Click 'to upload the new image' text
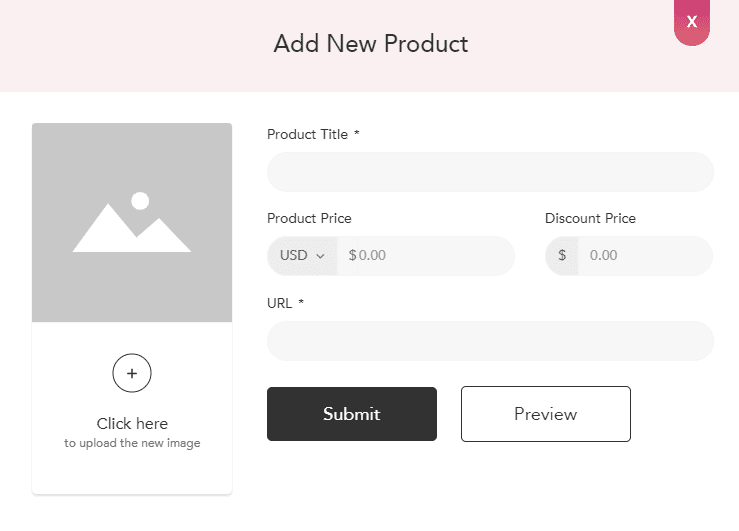This screenshot has width=739, height=531. (x=132, y=443)
